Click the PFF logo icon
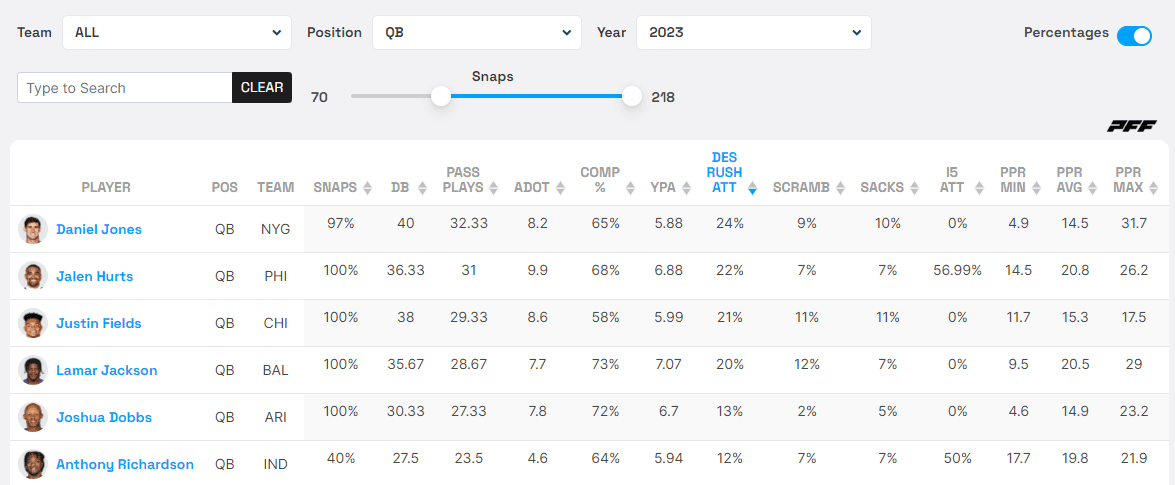 point(1131,126)
